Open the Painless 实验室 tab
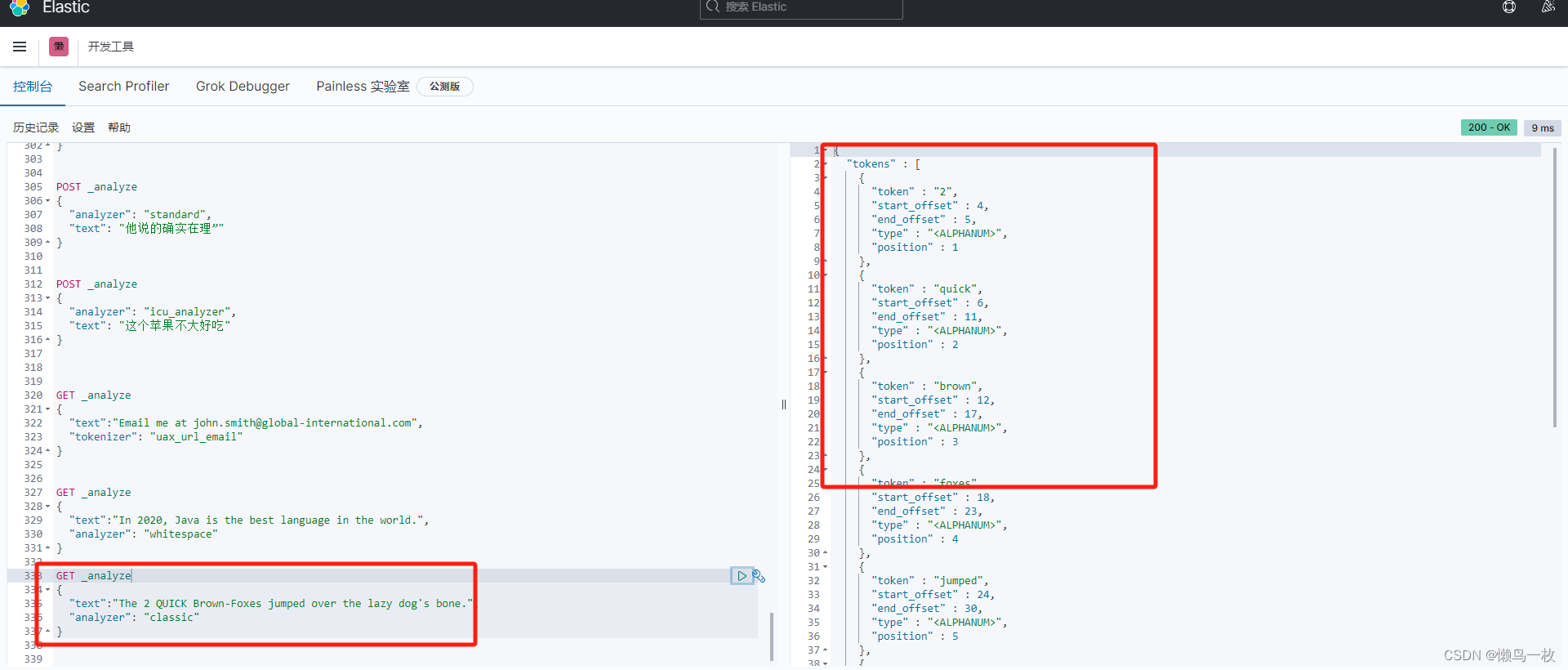Screen dimensions: 1568x670 (363, 86)
